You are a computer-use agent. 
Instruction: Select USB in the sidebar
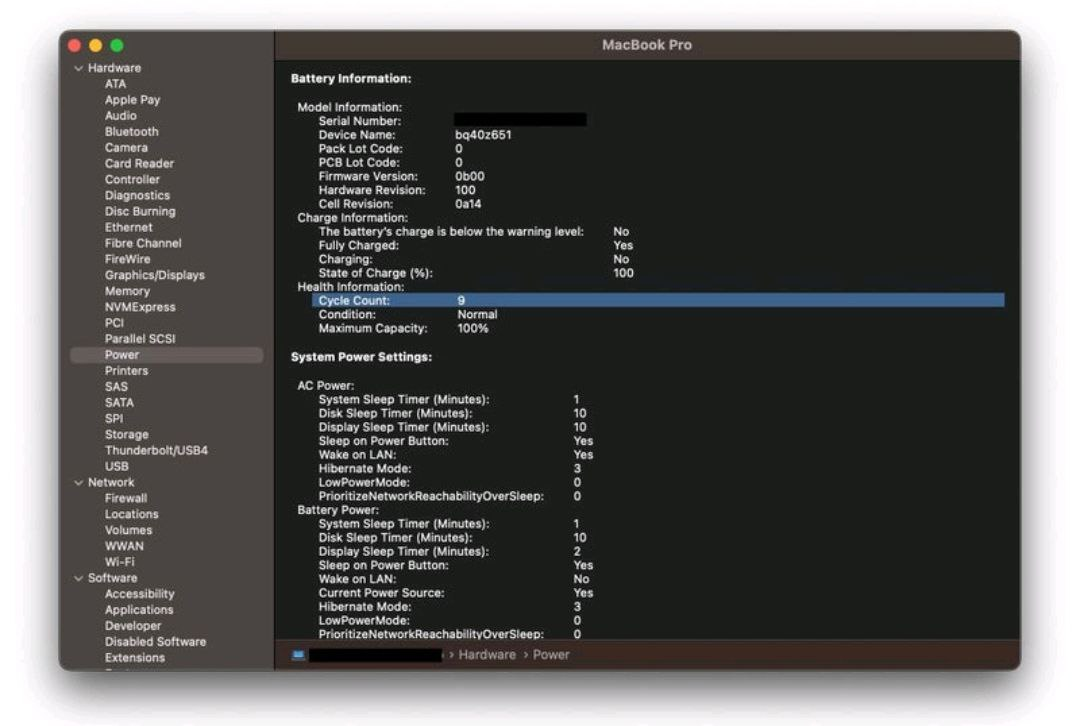click(116, 467)
